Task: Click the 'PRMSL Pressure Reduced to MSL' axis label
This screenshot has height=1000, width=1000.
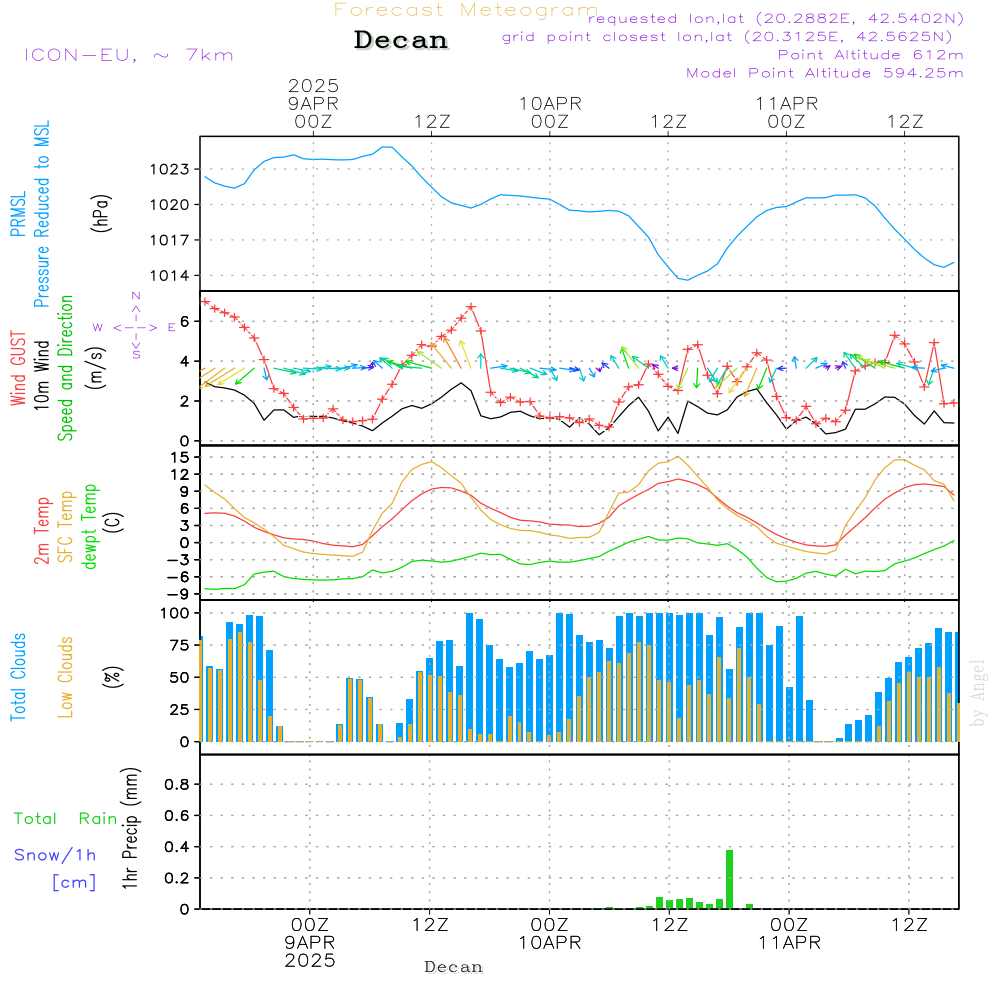Action: tap(29, 214)
